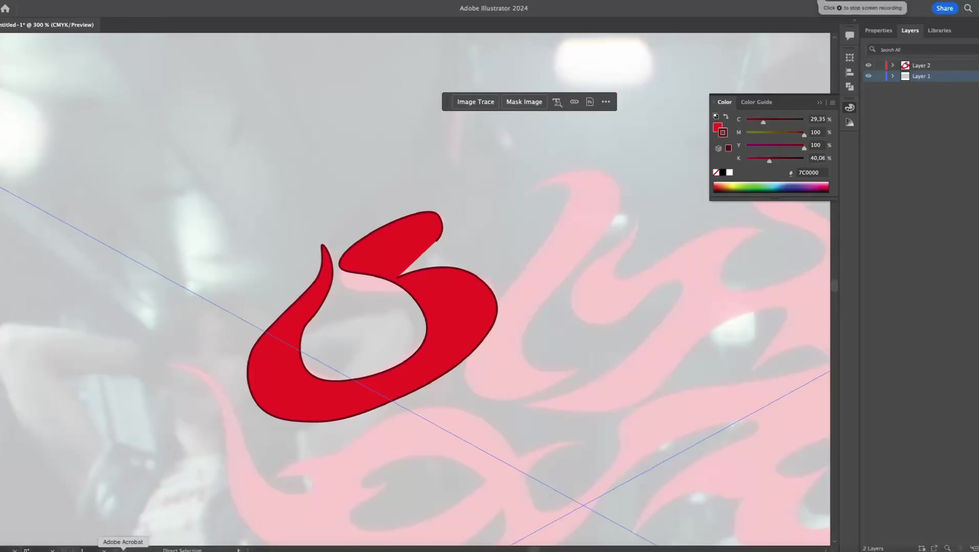
Task: Select the Layer 1 row name
Action: pyautogui.click(x=921, y=76)
